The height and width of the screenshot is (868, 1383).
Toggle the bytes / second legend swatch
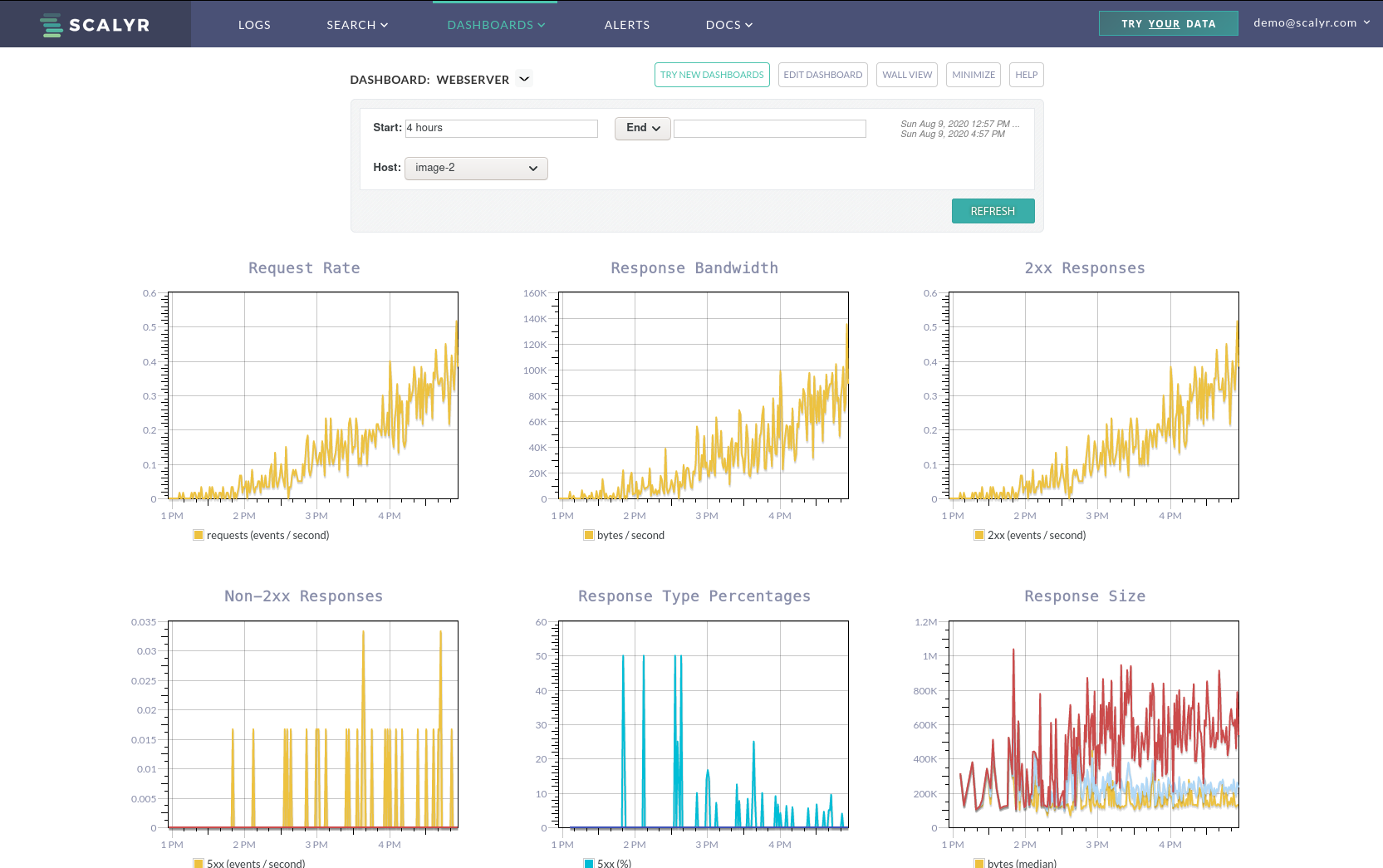point(589,535)
